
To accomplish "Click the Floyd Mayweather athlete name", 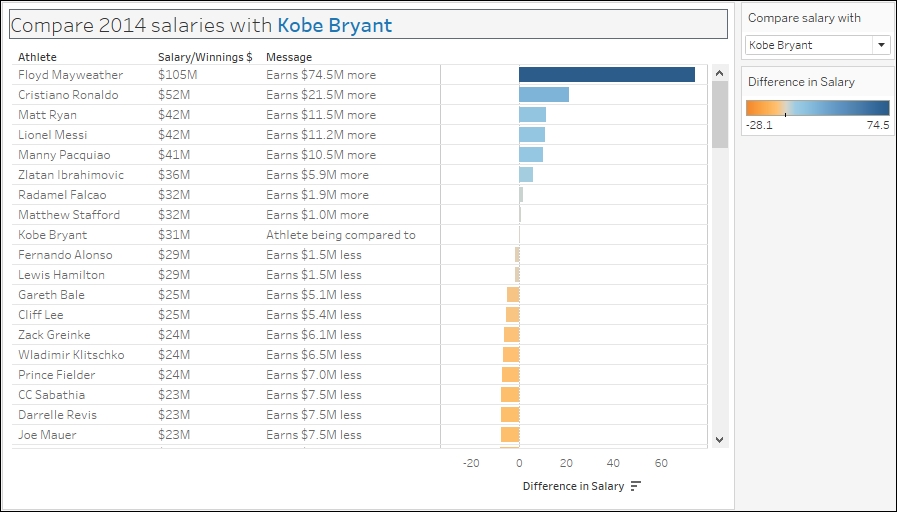I will [x=70, y=75].
